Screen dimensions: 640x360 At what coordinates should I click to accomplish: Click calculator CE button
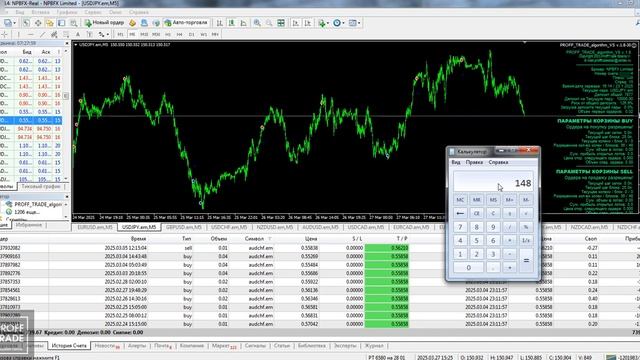coord(476,213)
